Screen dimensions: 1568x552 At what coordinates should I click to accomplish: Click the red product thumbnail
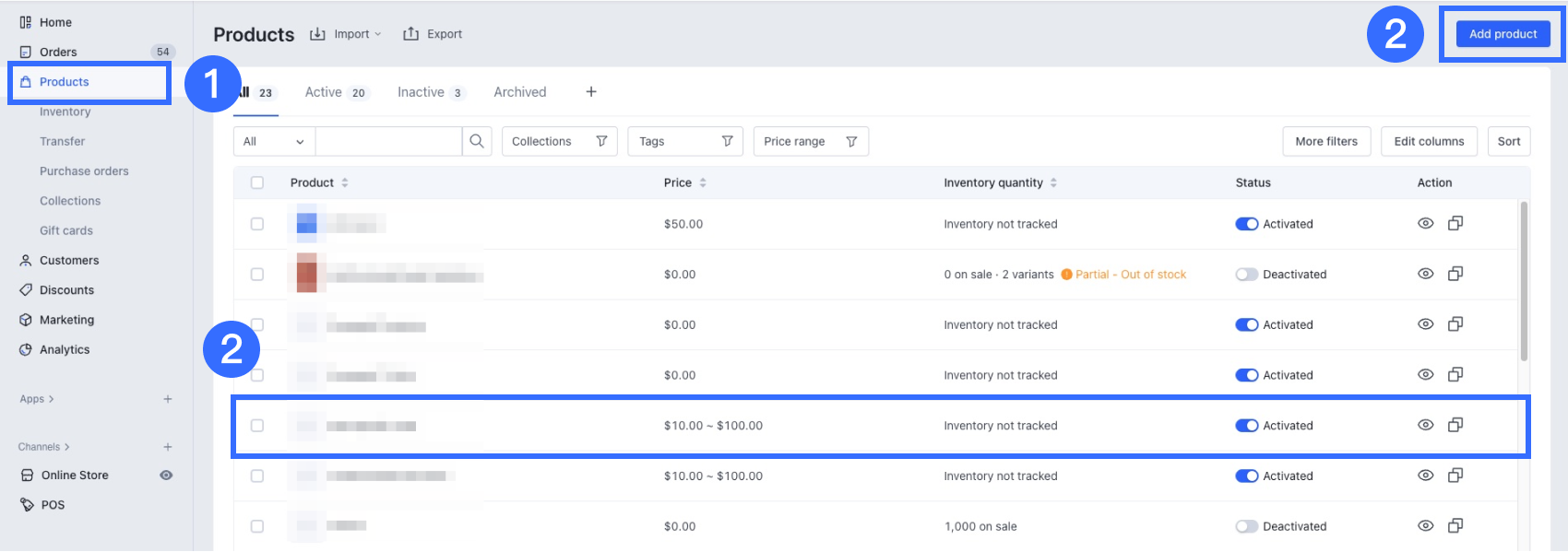(307, 274)
